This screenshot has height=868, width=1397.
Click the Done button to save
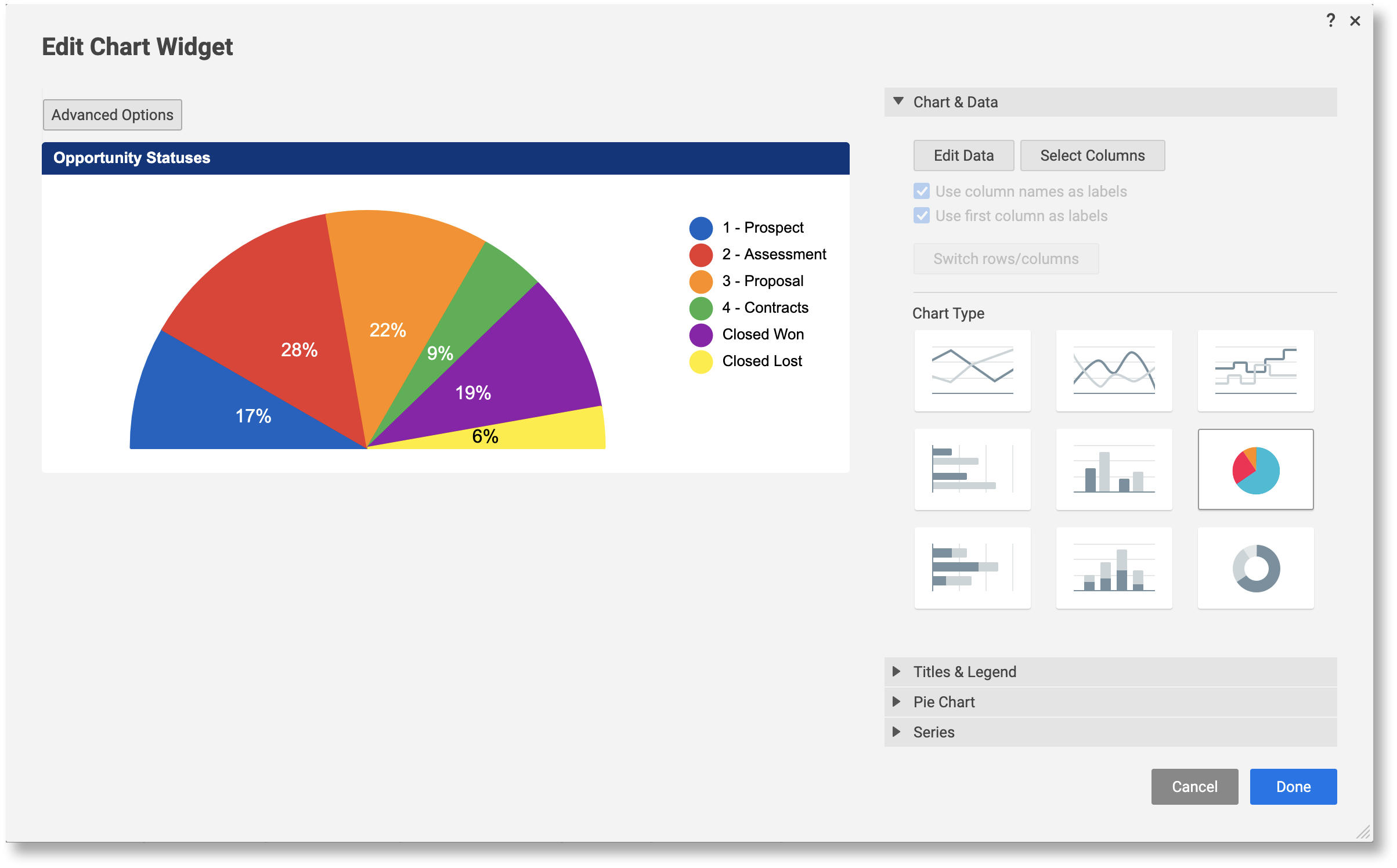coord(1297,786)
